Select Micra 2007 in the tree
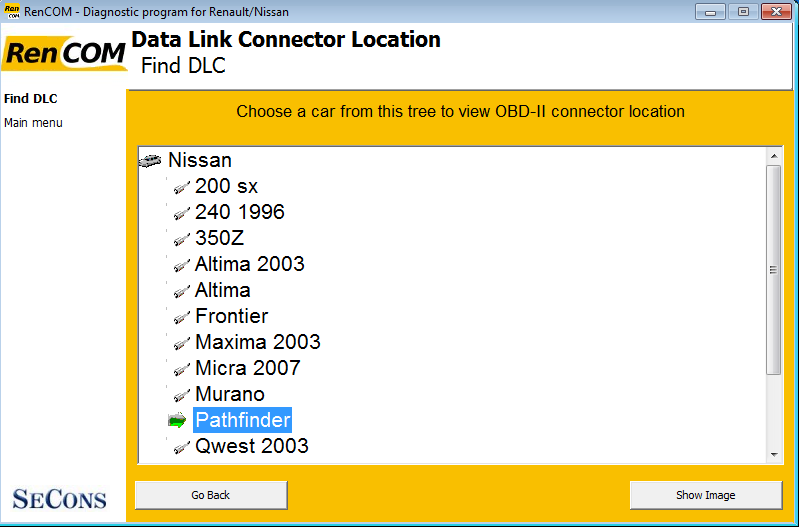Viewport: 799px width, 527px height. coord(248,368)
